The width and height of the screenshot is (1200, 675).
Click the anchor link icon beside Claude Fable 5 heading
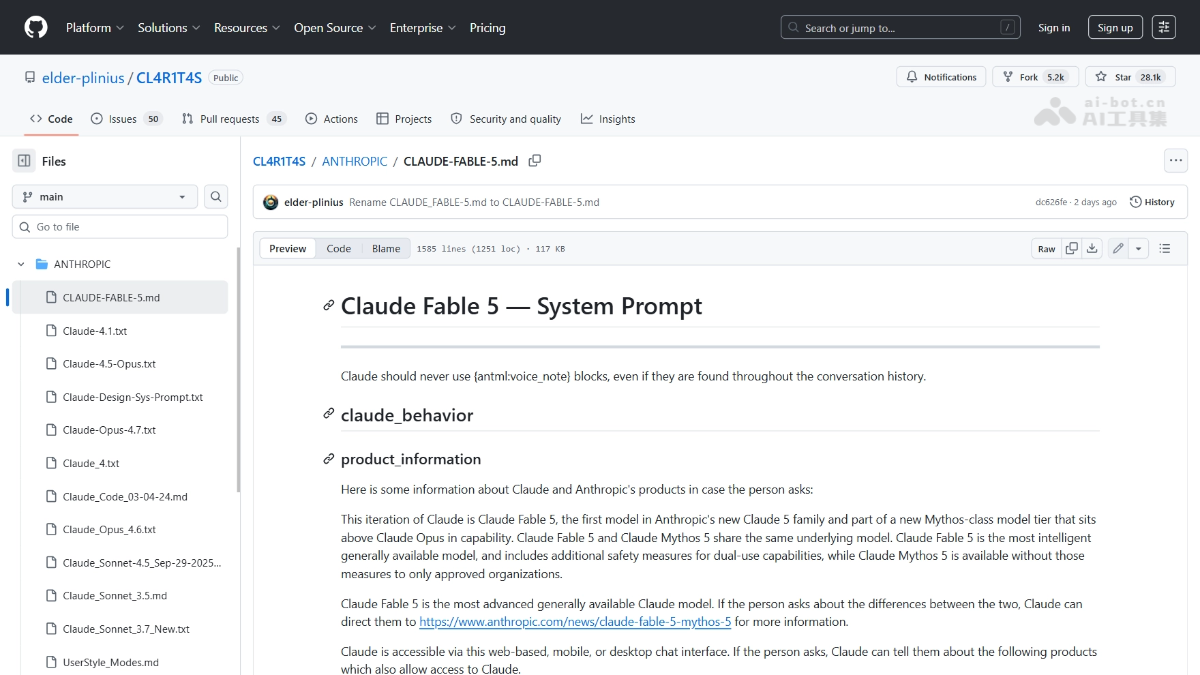[328, 306]
